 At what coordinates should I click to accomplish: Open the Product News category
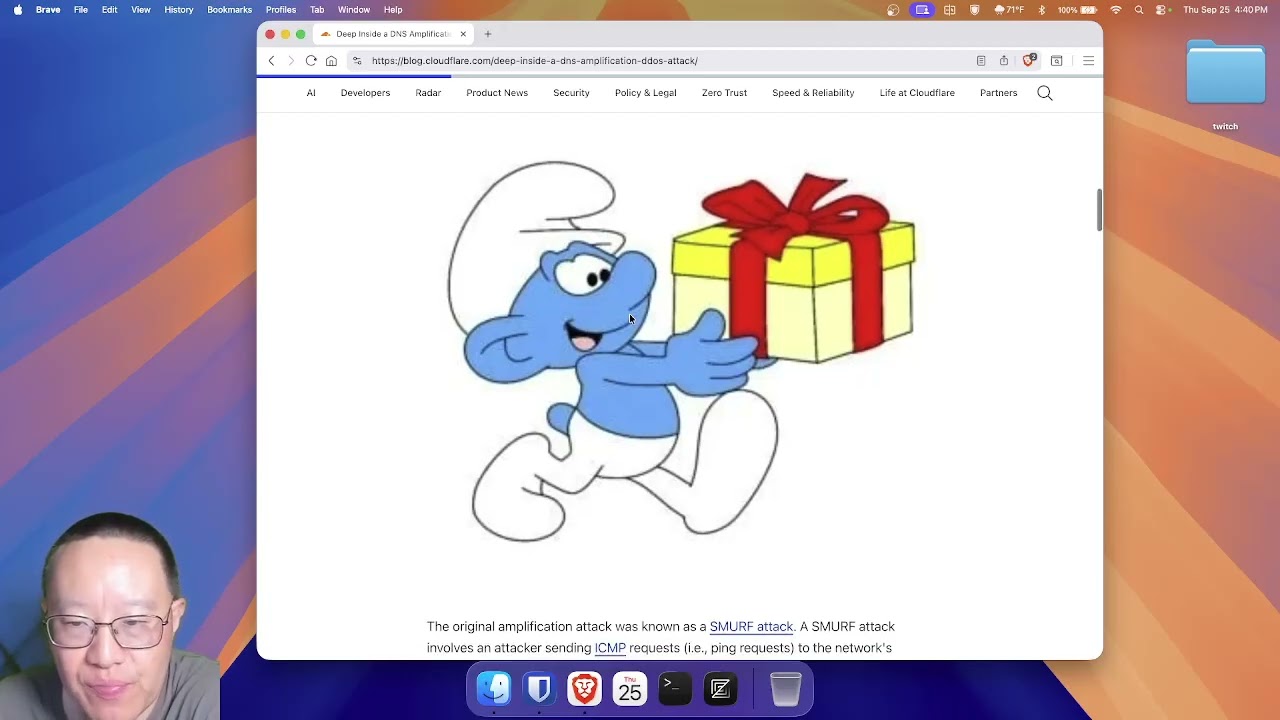pos(497,93)
